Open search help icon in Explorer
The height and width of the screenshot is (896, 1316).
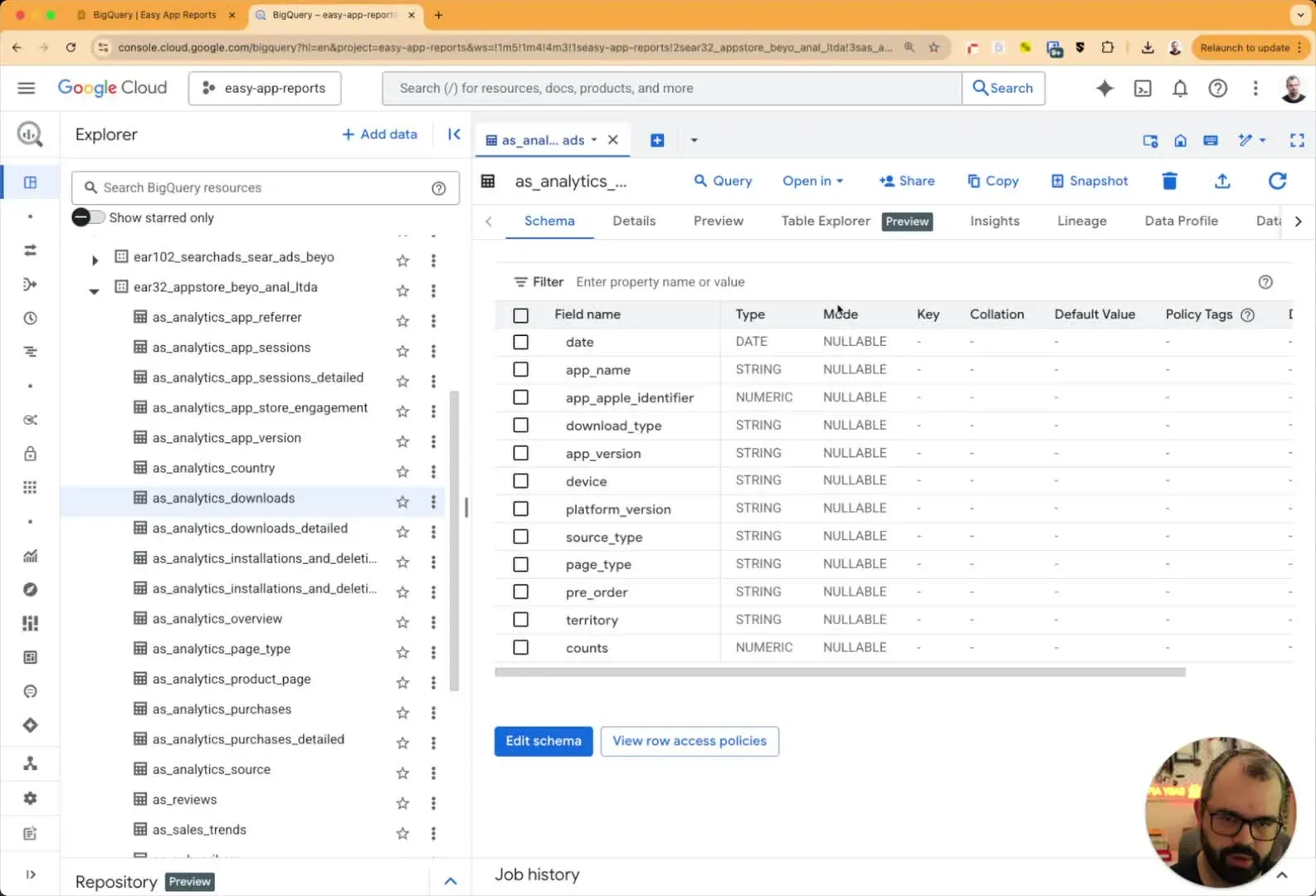[439, 188]
